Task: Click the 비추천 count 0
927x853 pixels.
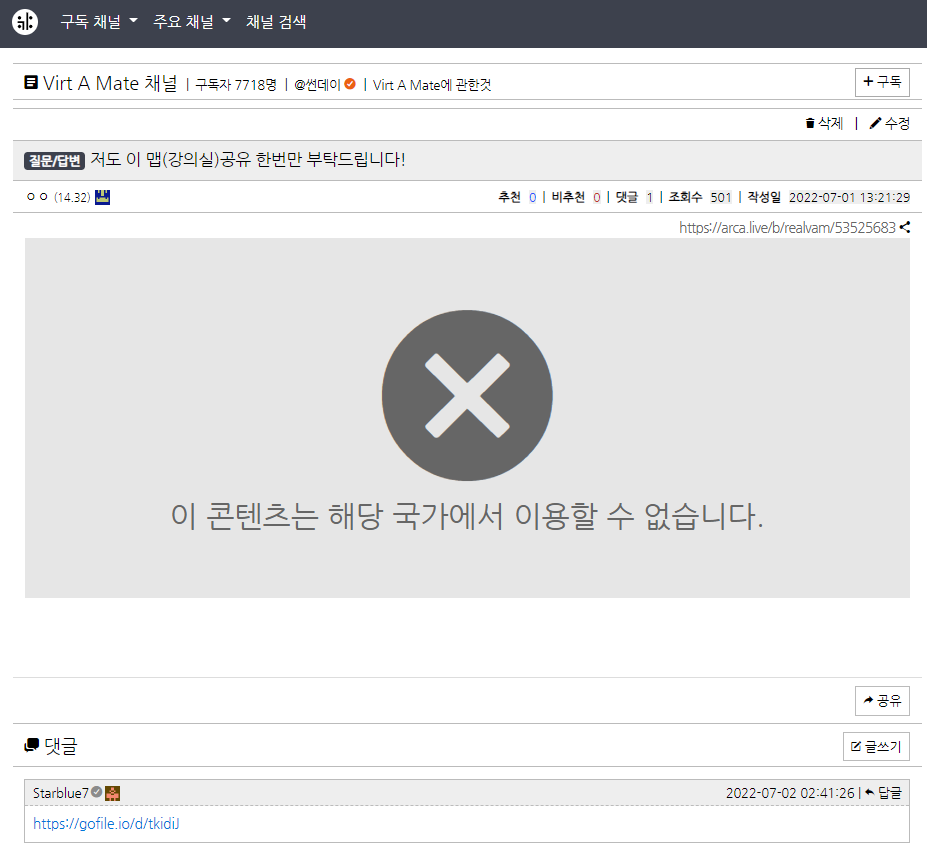Action: 597,197
